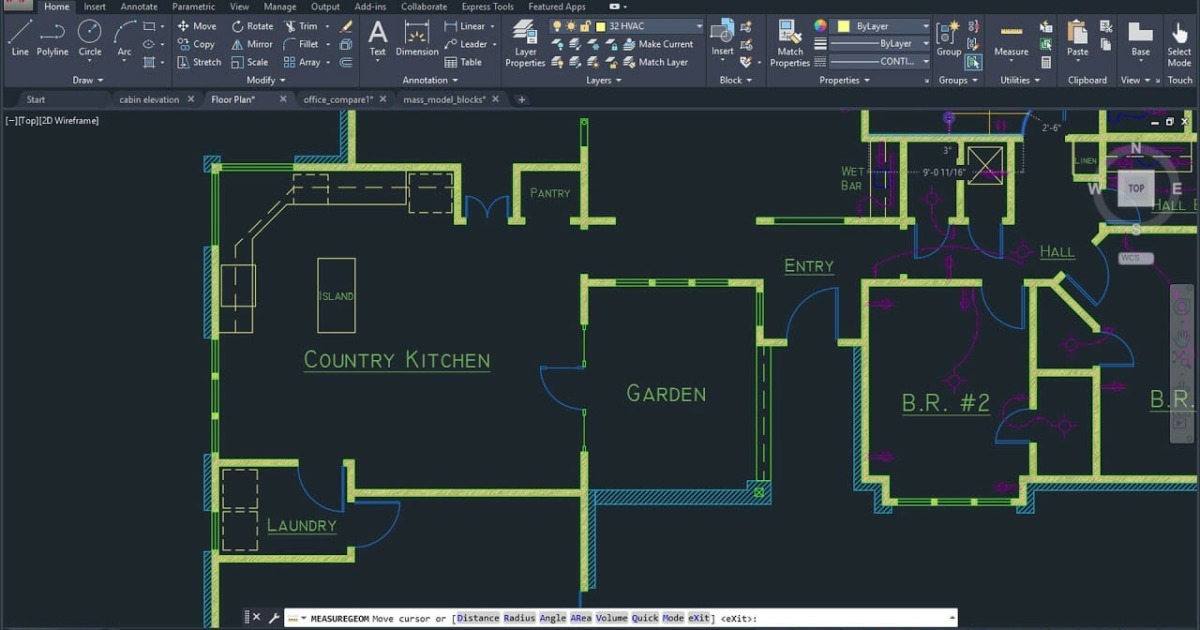Toggle the lock icon of 32 HVAC layer
Screen dimensions: 1200x630
click(x=585, y=26)
